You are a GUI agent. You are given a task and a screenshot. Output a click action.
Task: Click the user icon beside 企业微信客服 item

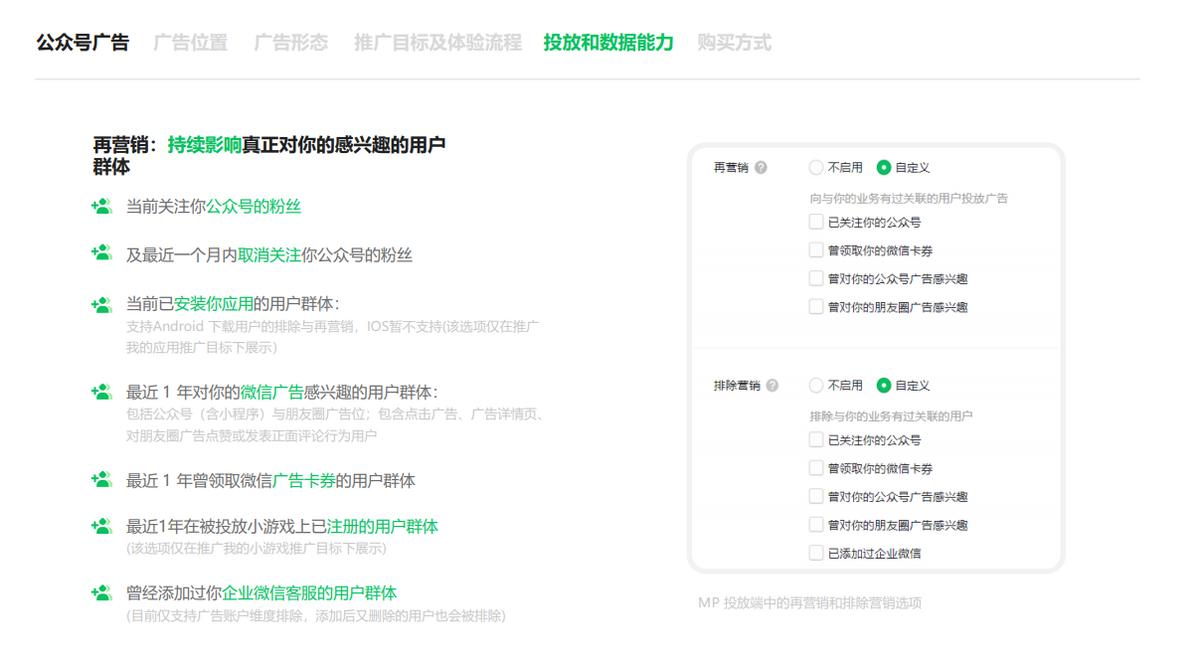click(99, 591)
